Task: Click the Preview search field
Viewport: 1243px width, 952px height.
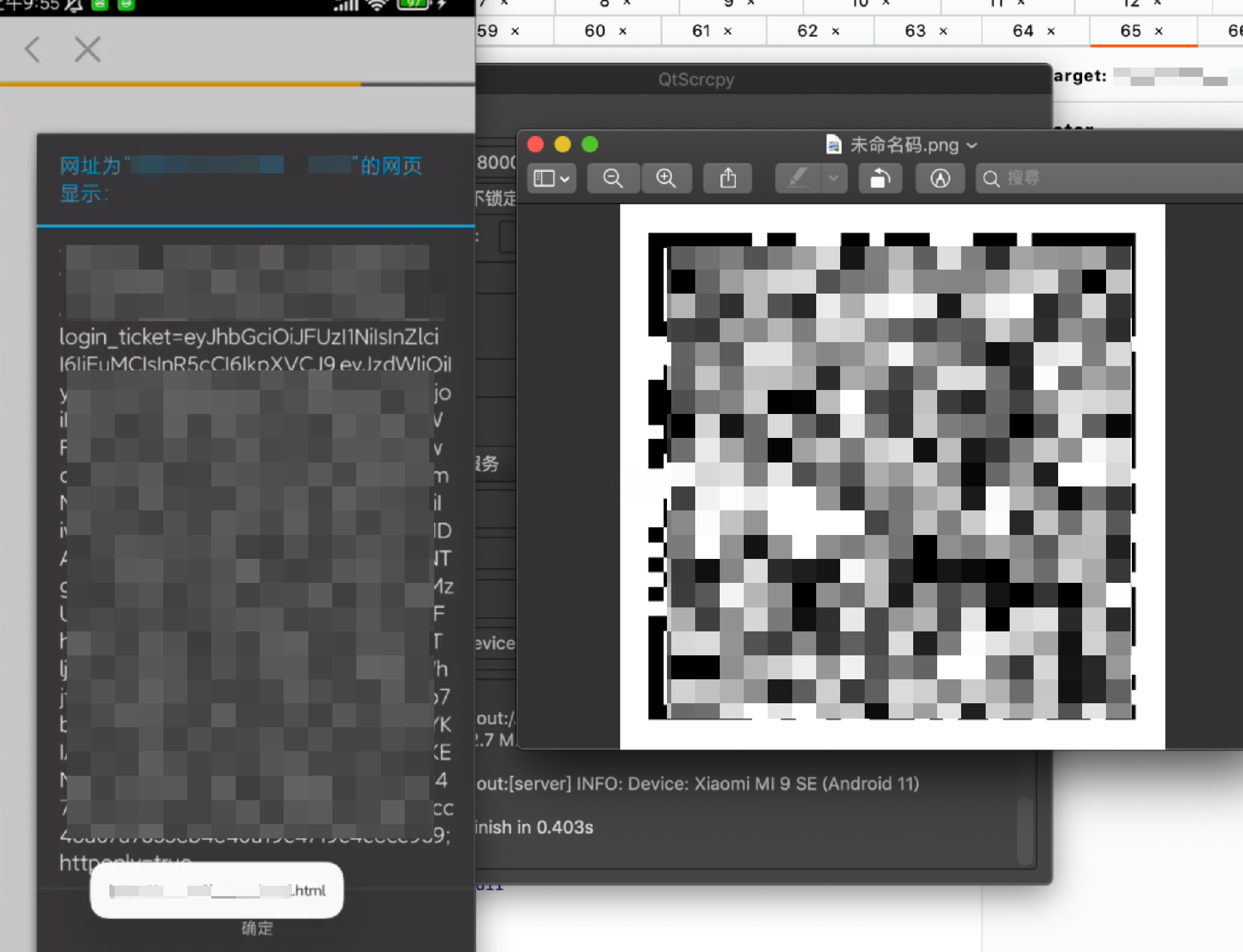Action: (1109, 178)
